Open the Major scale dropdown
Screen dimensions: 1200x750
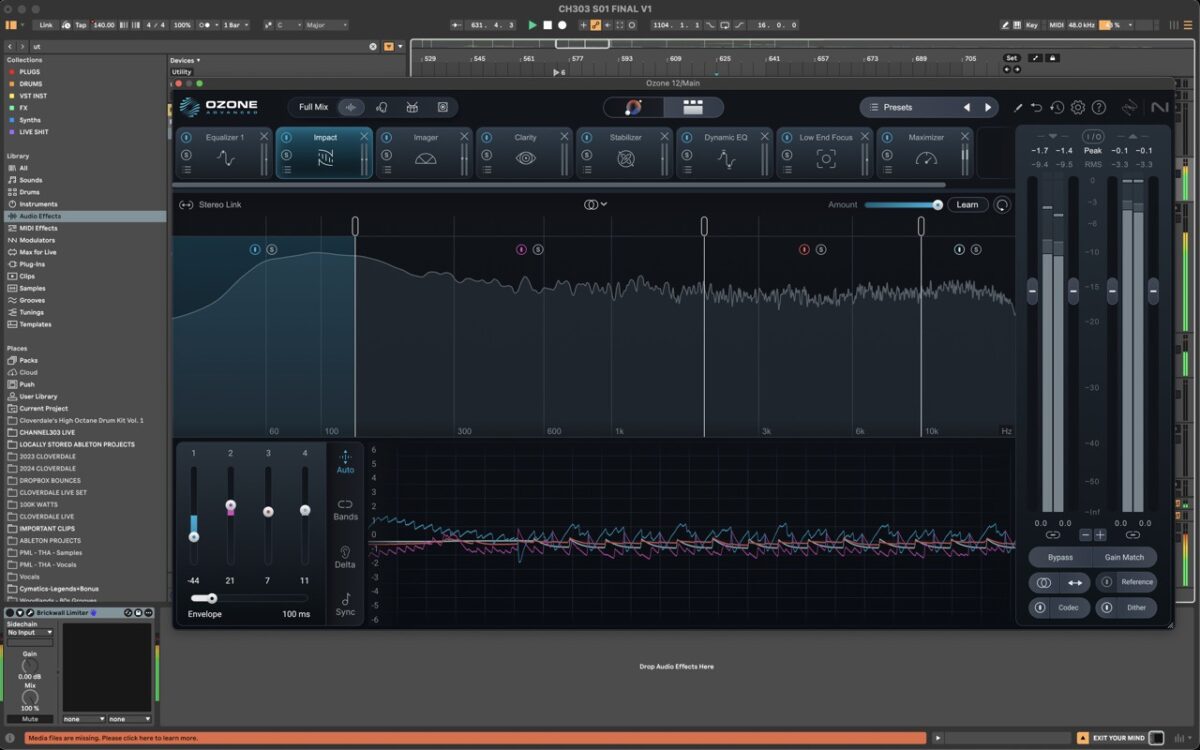(326, 25)
